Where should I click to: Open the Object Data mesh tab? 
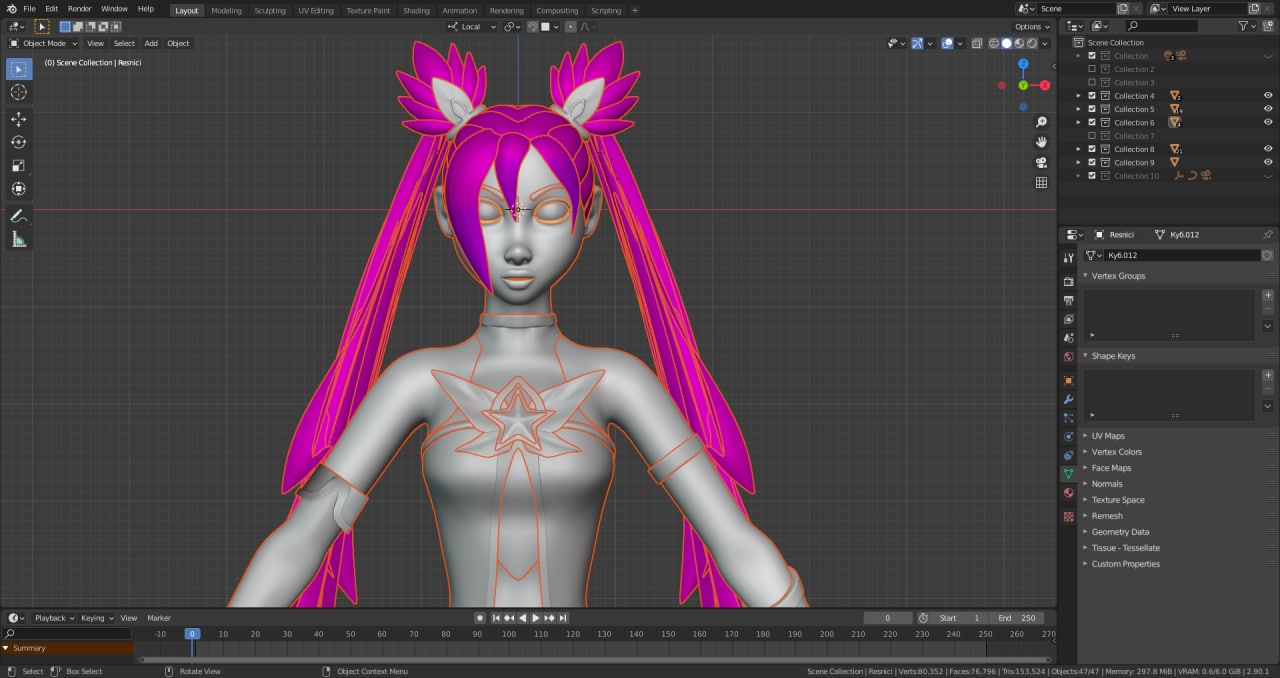[1068, 474]
